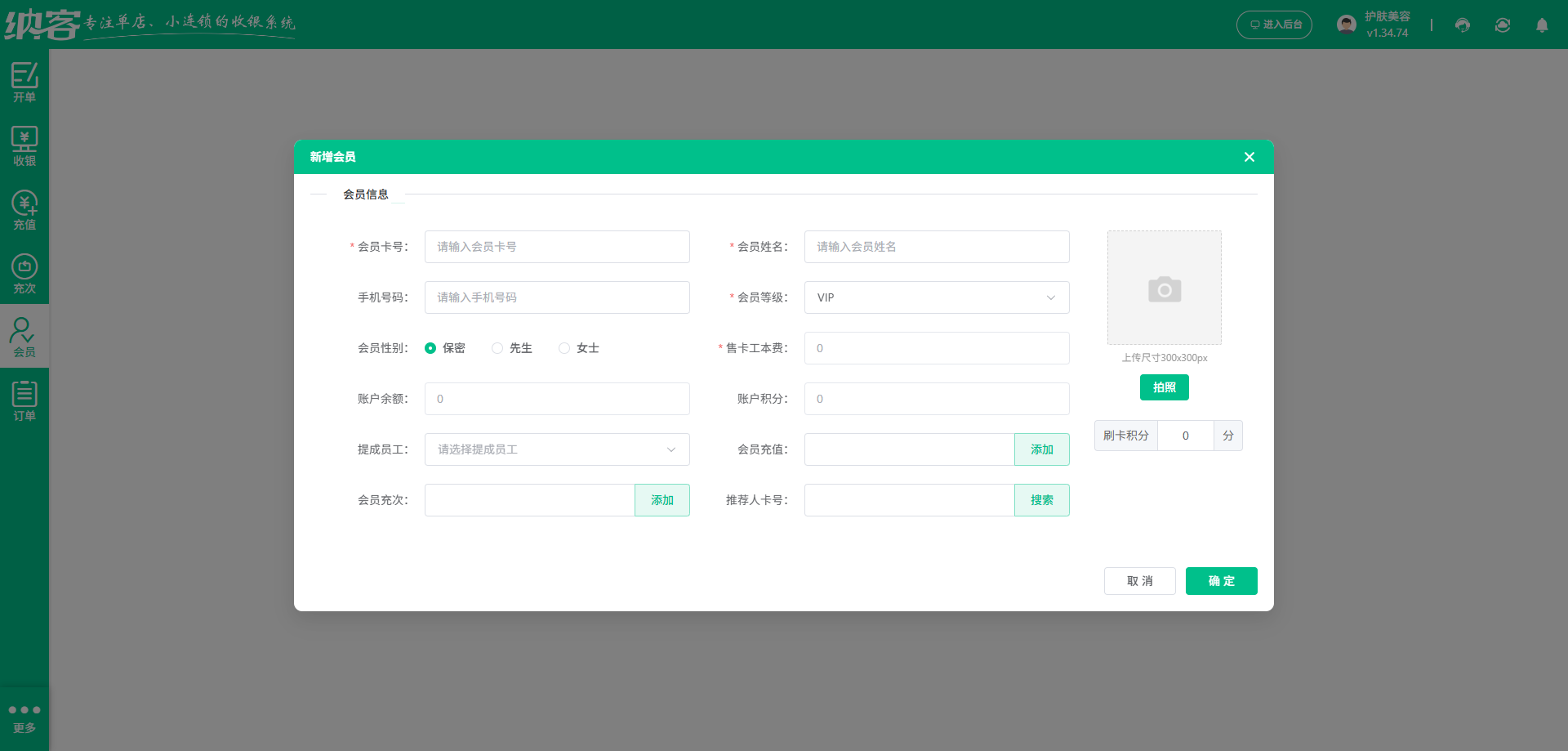Focus the 推荐人卡号 input field
Image resolution: width=1568 pixels, height=751 pixels.
click(909, 500)
